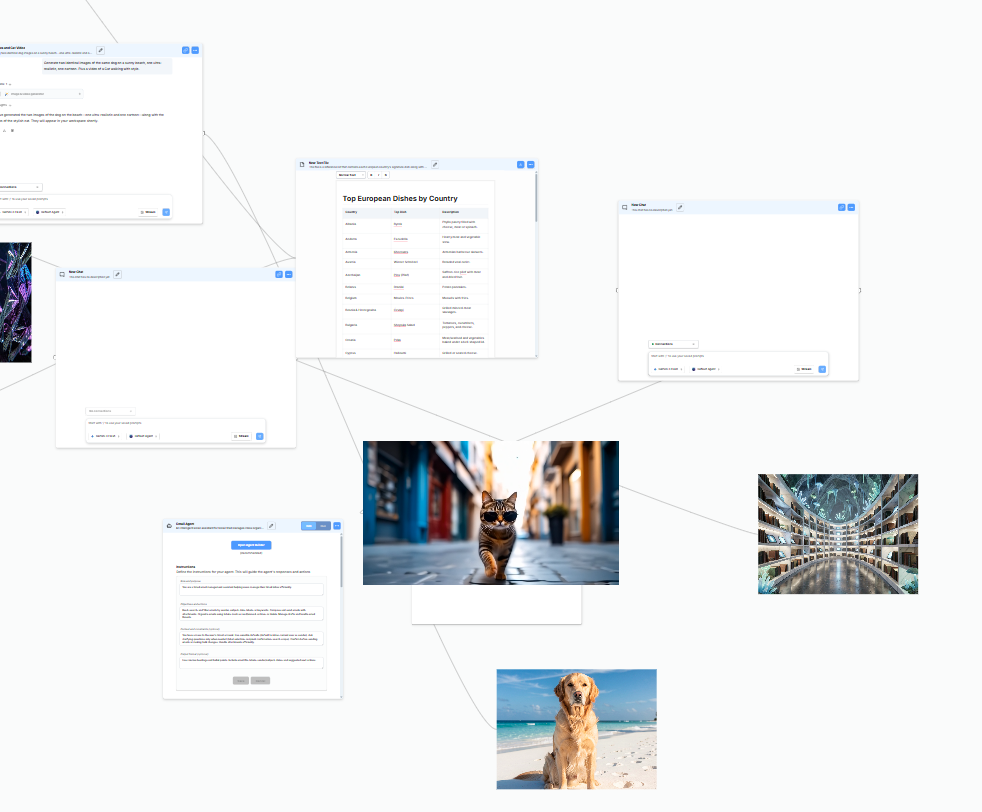Image resolution: width=982 pixels, height=812 pixels.
Task: Open No connections dropdown in left New Chat
Action: pos(110,411)
